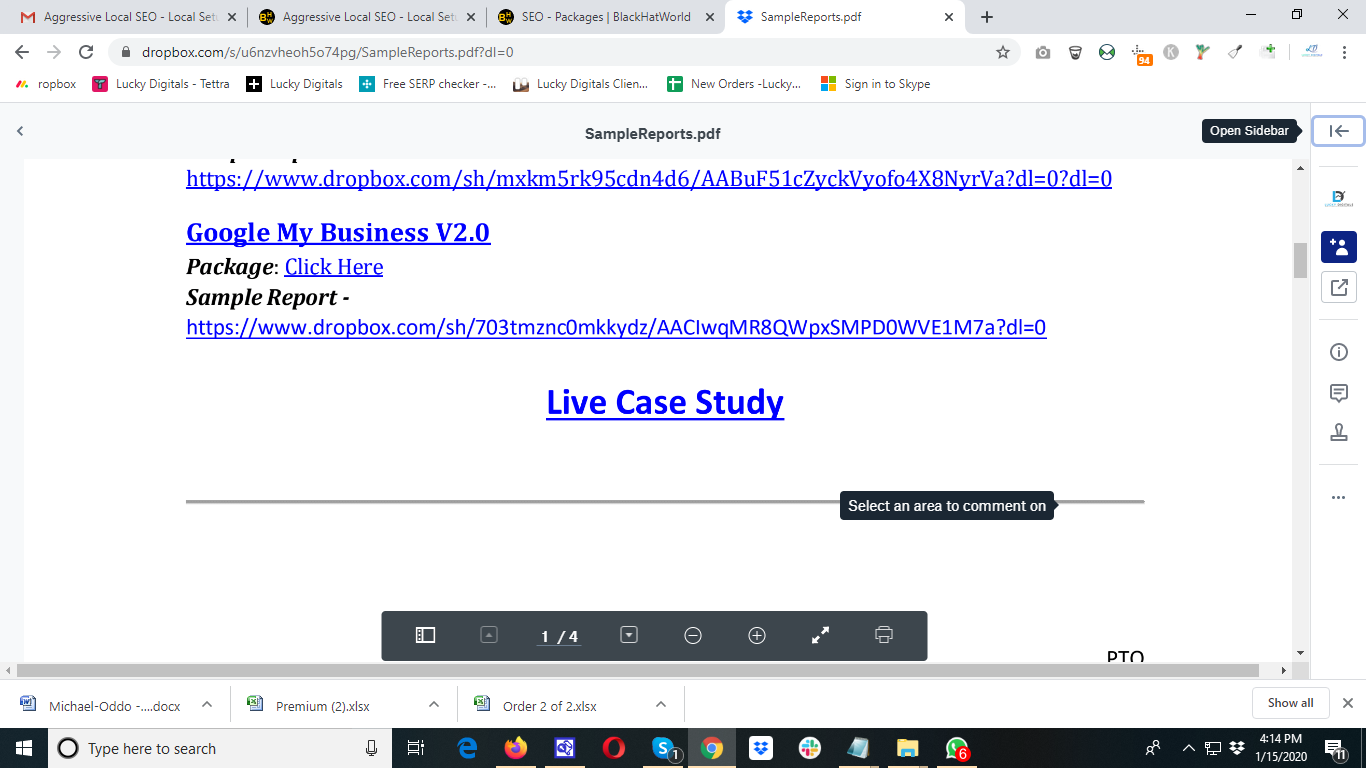
Task: Open the Live Case Study link
Action: point(665,402)
